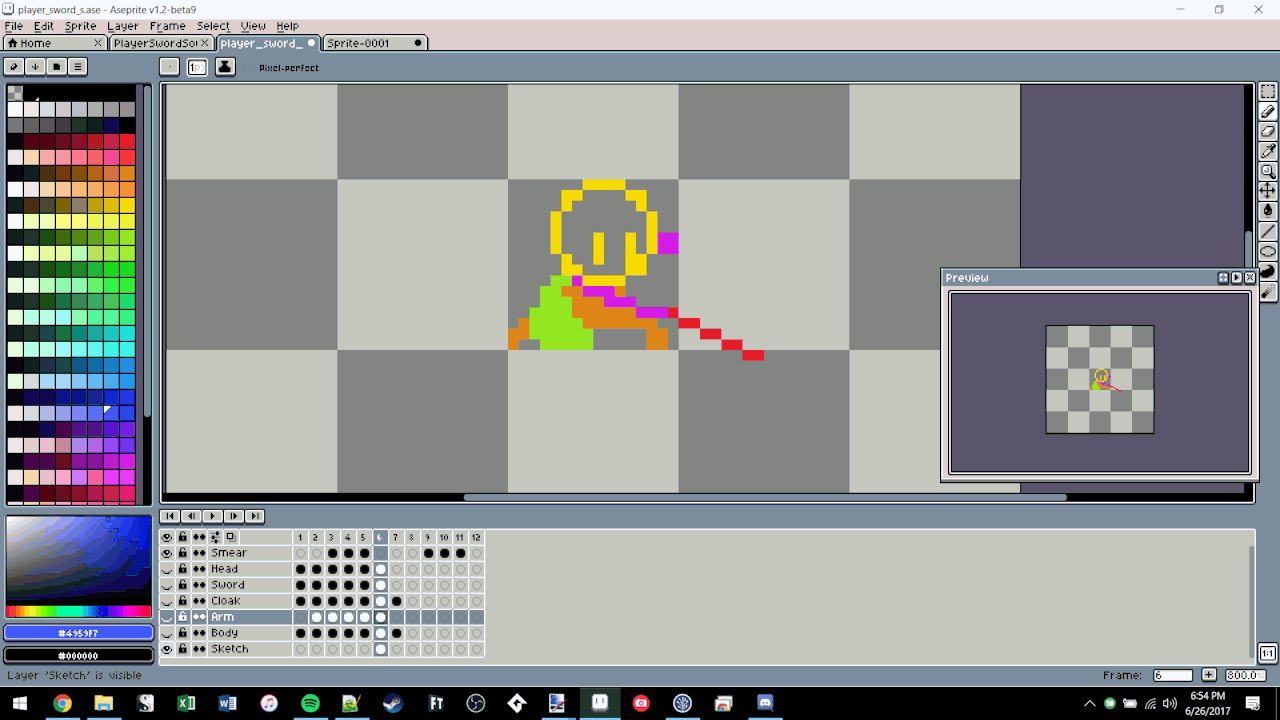Image resolution: width=1280 pixels, height=720 pixels.
Task: Open the palette options menu
Action: (x=77, y=67)
